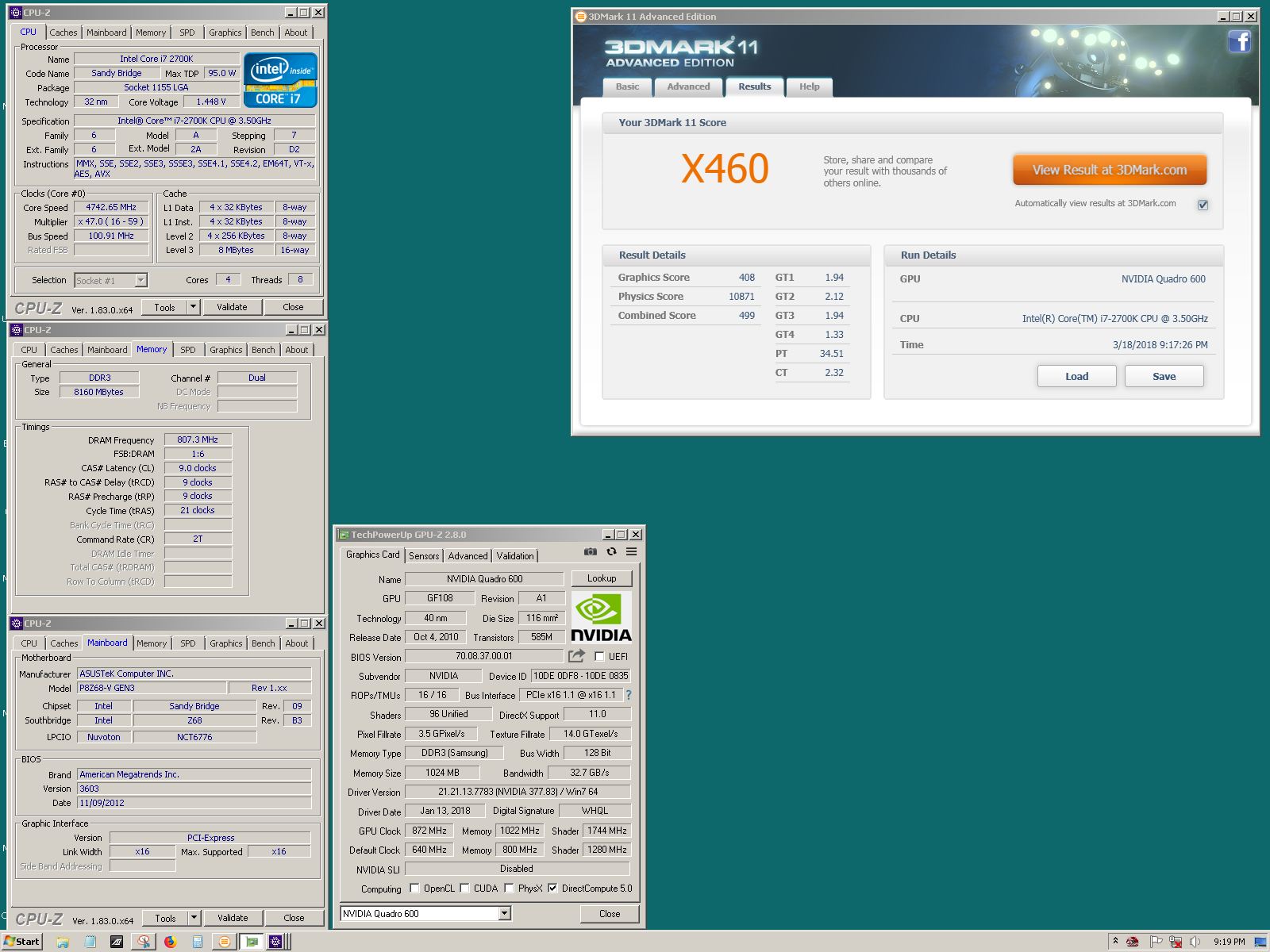Switch to the GPU-Z taskbar button
Image resolution: width=1270 pixels, height=952 pixels.
click(x=252, y=942)
